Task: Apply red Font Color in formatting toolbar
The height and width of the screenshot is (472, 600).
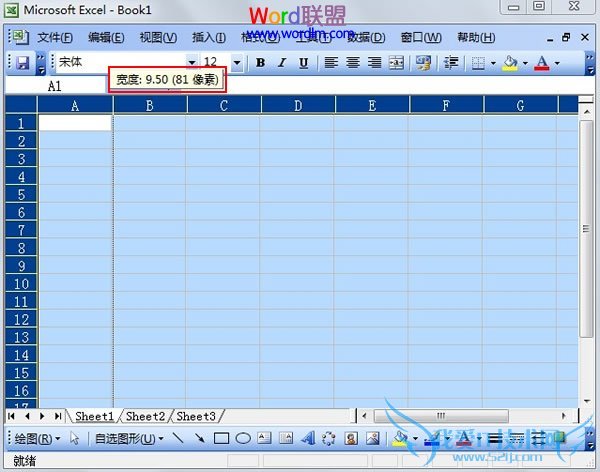Action: (x=542, y=63)
